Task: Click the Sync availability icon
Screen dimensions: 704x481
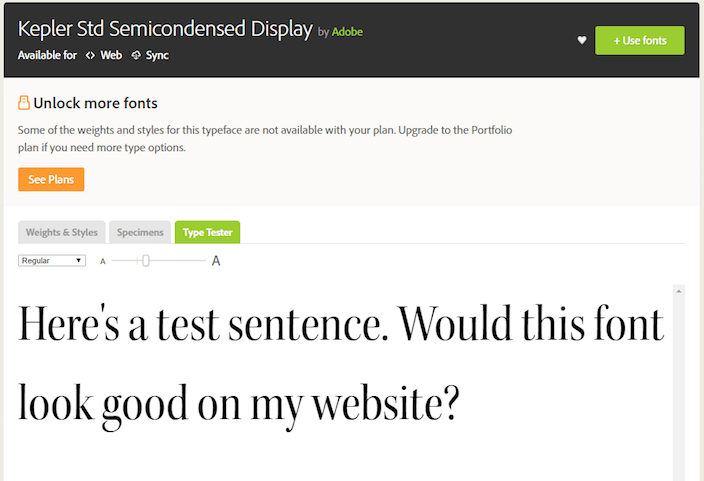Action: point(136,56)
